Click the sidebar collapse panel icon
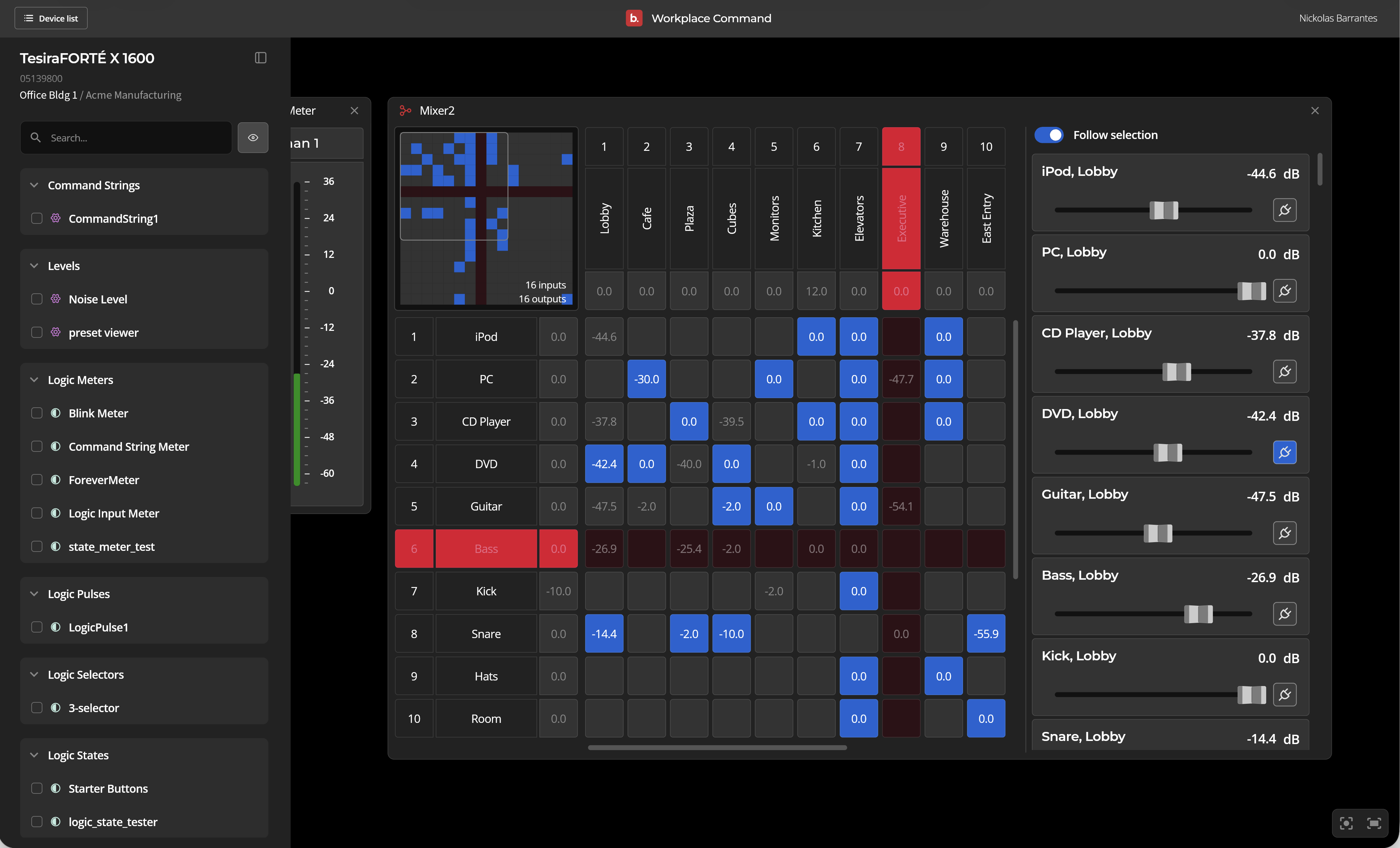This screenshot has width=1400, height=848. [x=260, y=58]
